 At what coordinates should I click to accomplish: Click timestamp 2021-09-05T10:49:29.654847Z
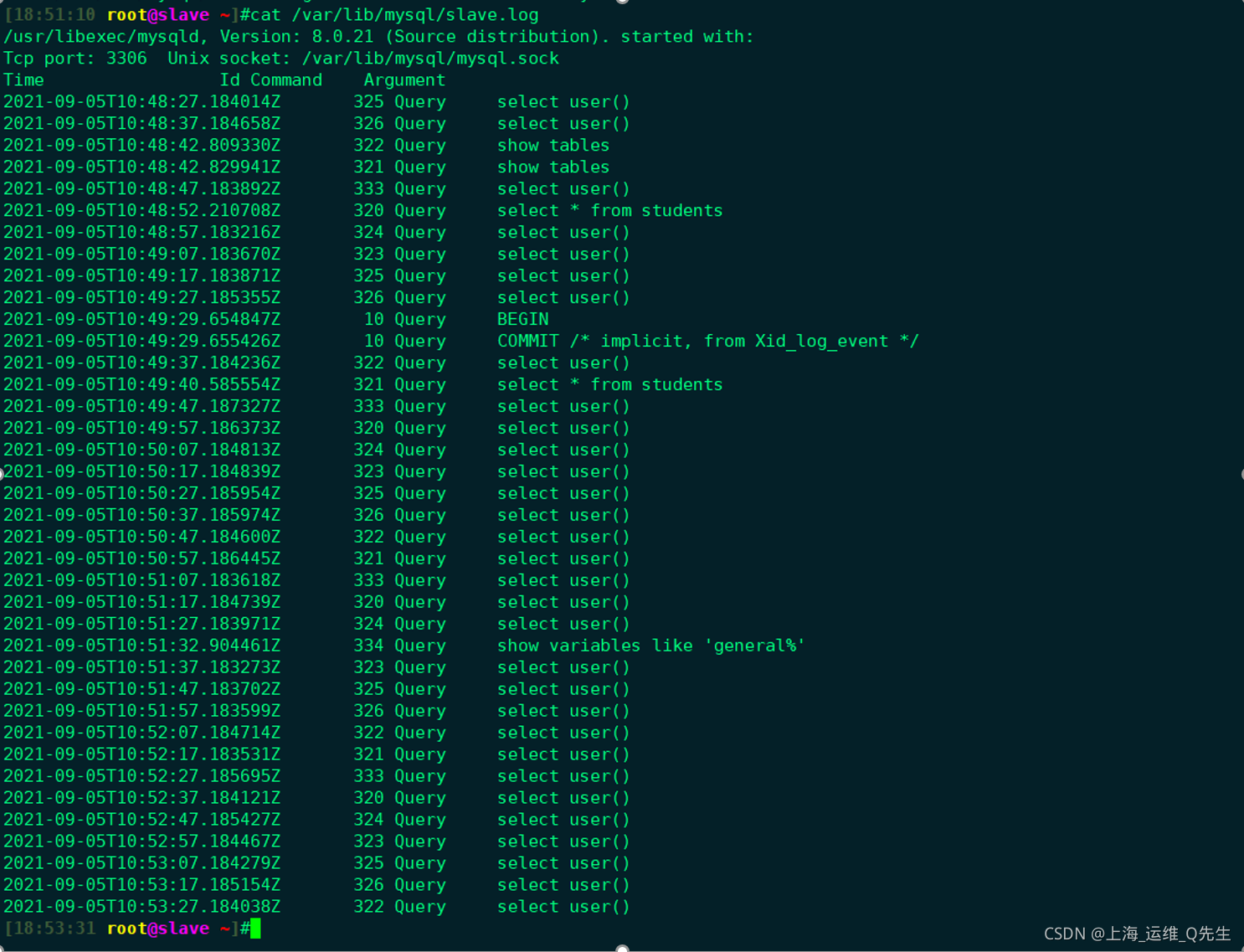tap(142, 320)
